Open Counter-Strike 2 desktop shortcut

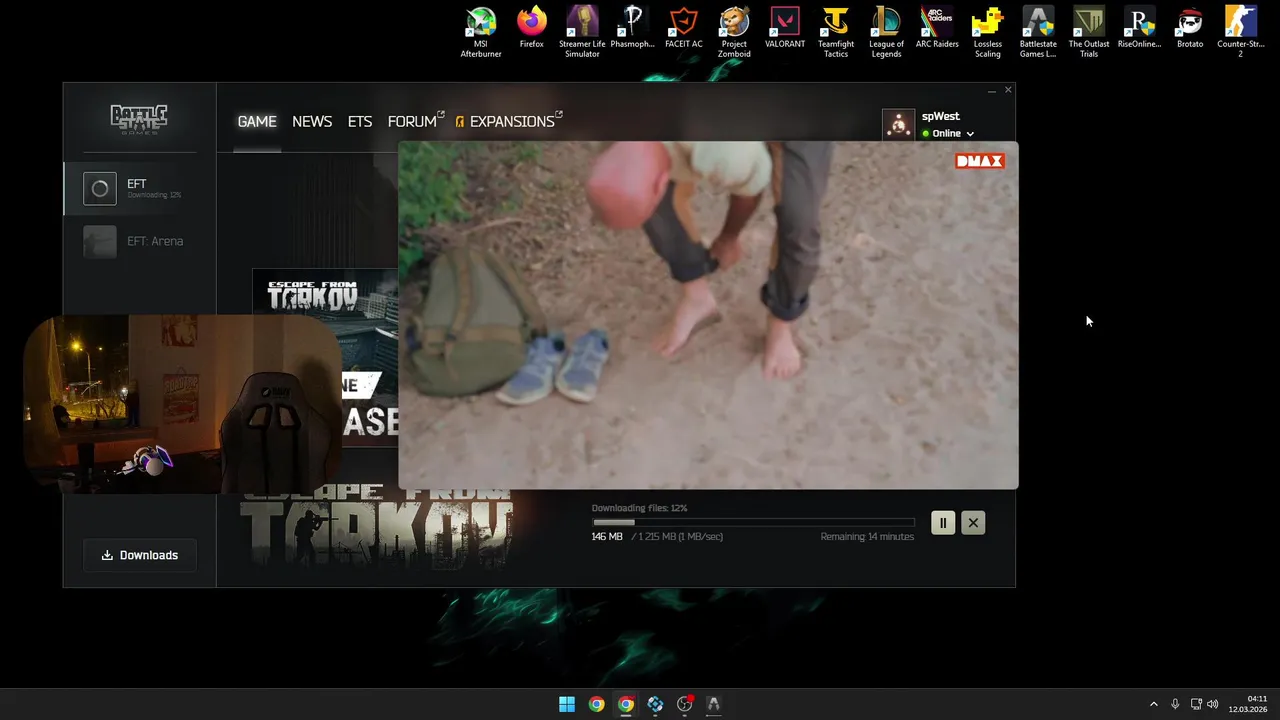1241,32
